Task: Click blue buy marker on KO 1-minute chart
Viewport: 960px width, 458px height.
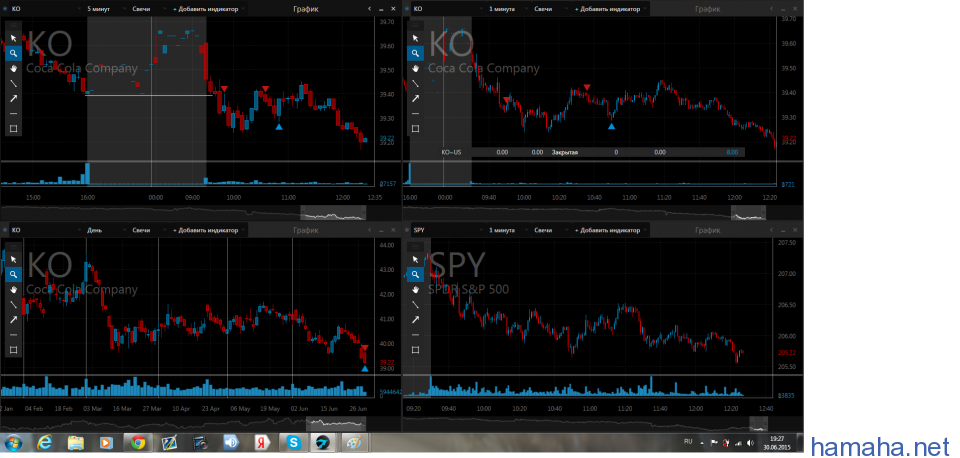Action: (611, 126)
